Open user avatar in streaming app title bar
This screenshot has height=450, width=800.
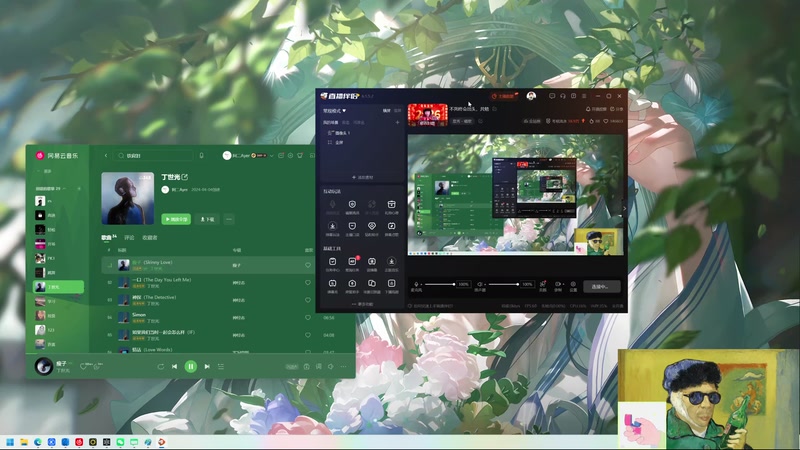click(x=531, y=96)
